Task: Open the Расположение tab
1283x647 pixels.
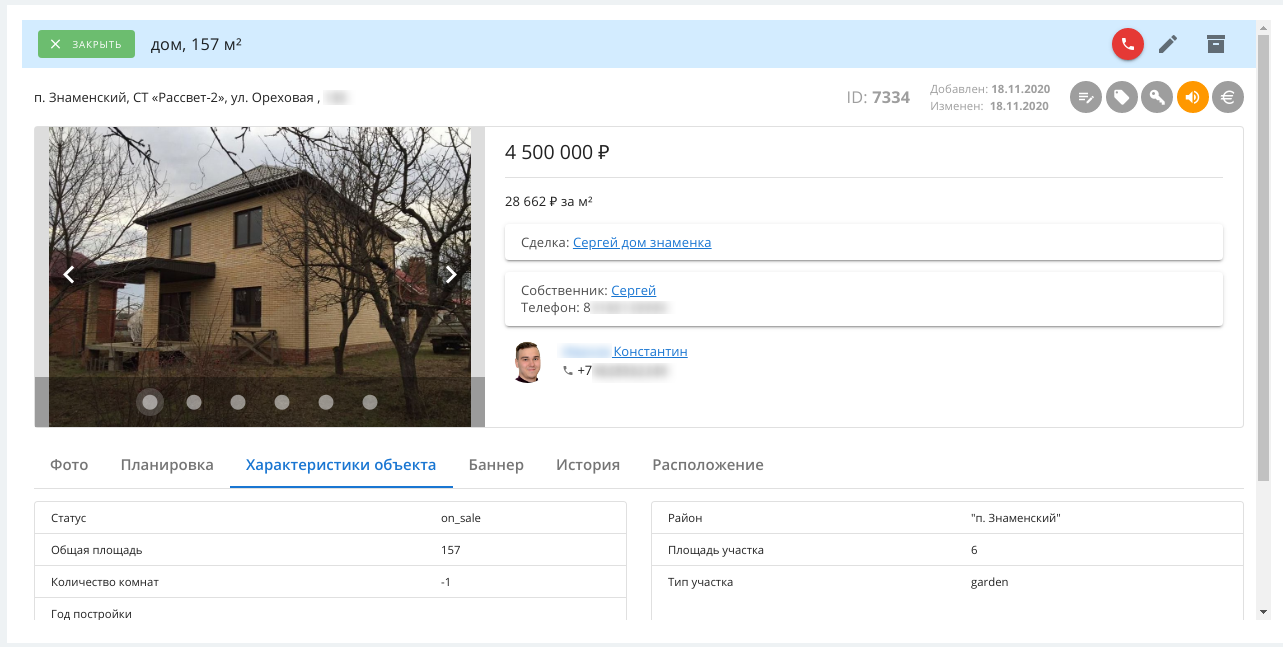Action: (708, 465)
